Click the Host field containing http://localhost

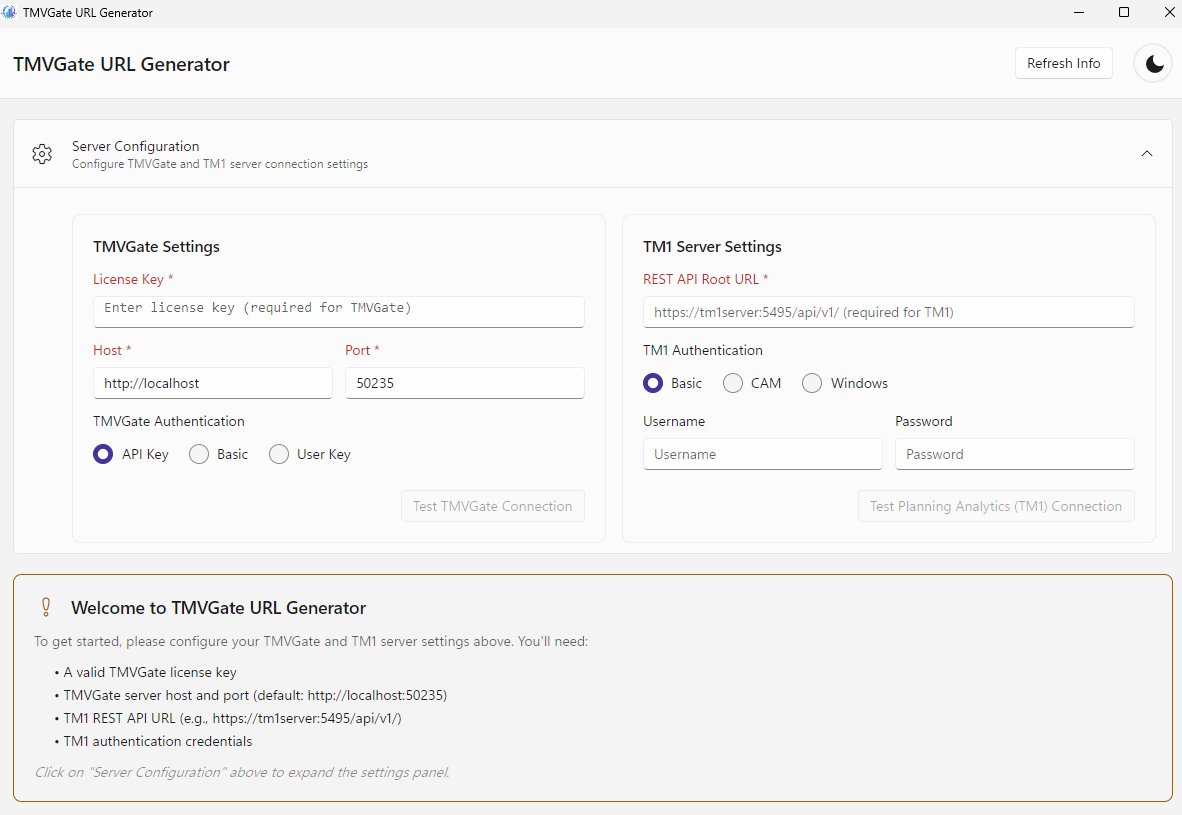pos(213,383)
